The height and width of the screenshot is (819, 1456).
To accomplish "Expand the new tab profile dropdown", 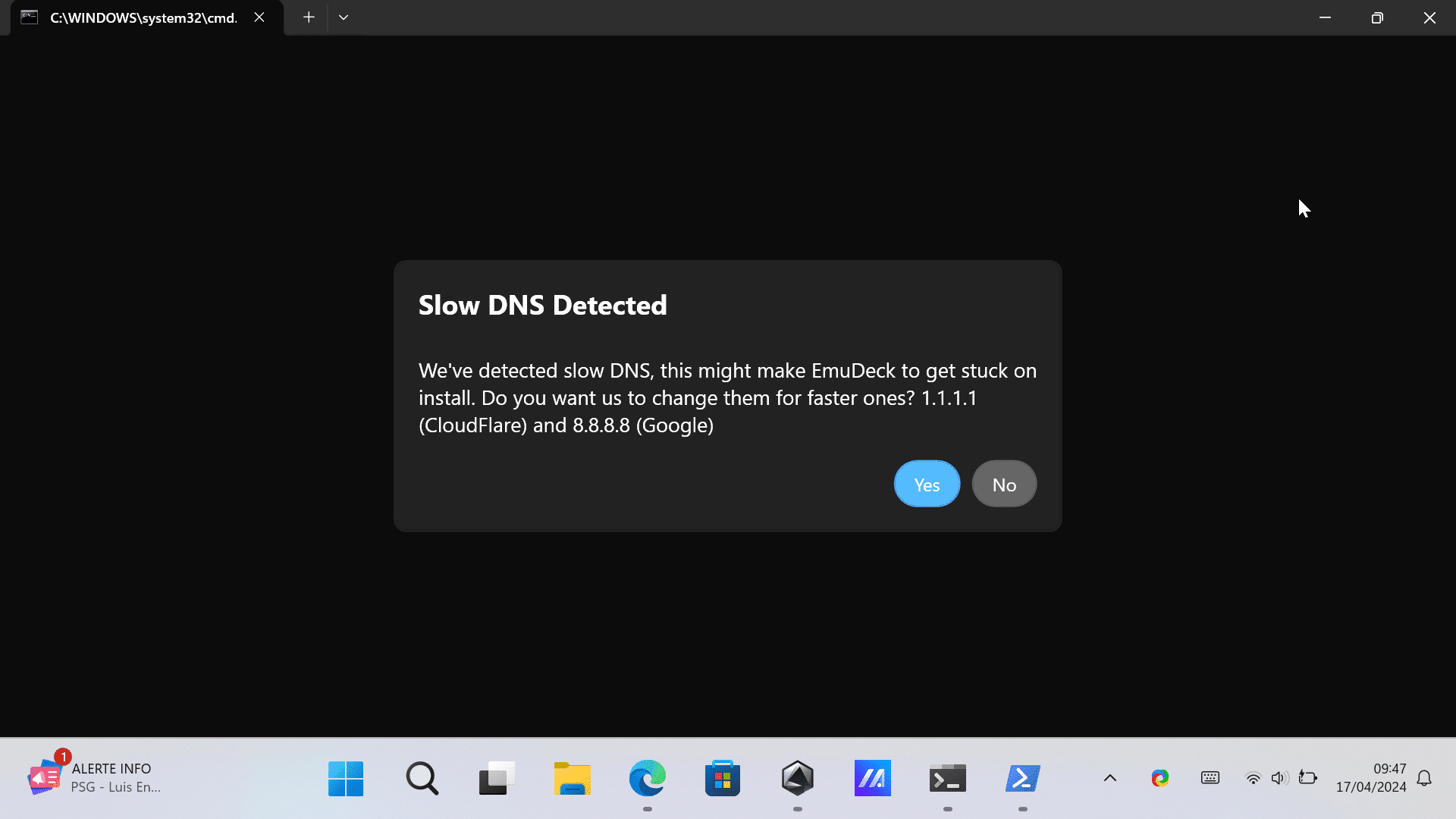I will [344, 17].
